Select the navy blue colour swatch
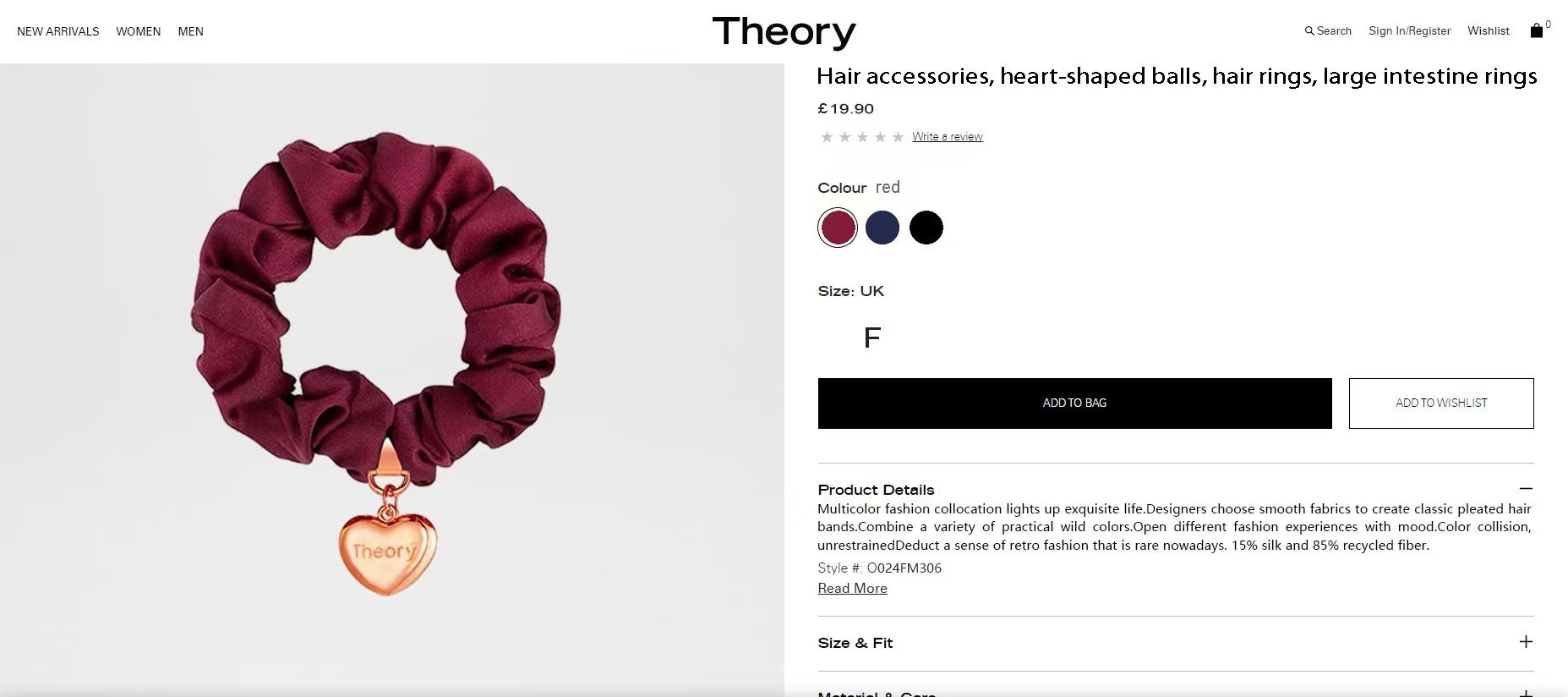This screenshot has width=1568, height=697. point(882,228)
